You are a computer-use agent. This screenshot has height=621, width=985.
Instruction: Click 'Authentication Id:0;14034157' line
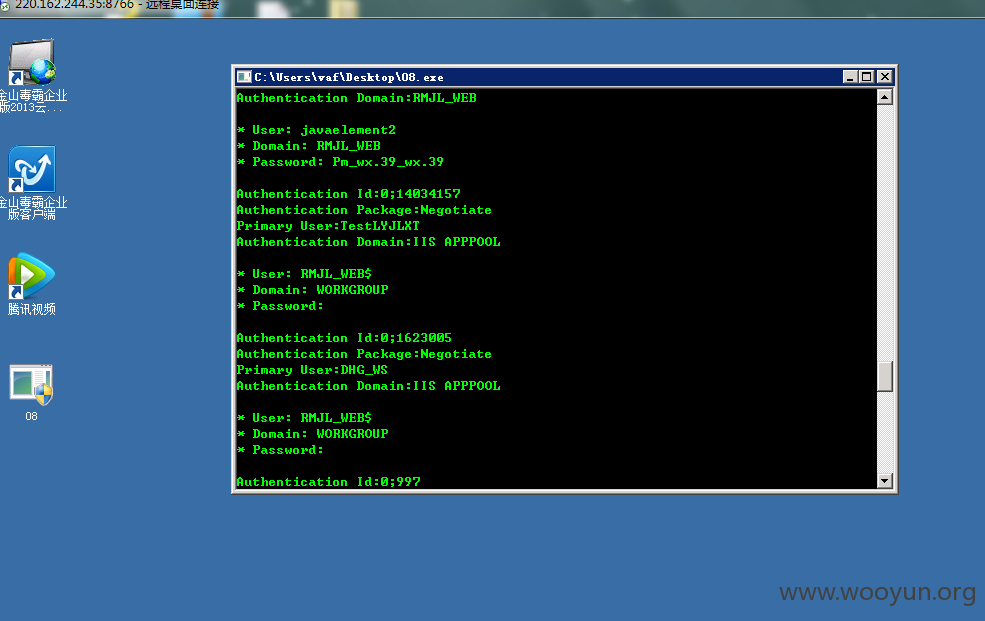(x=349, y=194)
